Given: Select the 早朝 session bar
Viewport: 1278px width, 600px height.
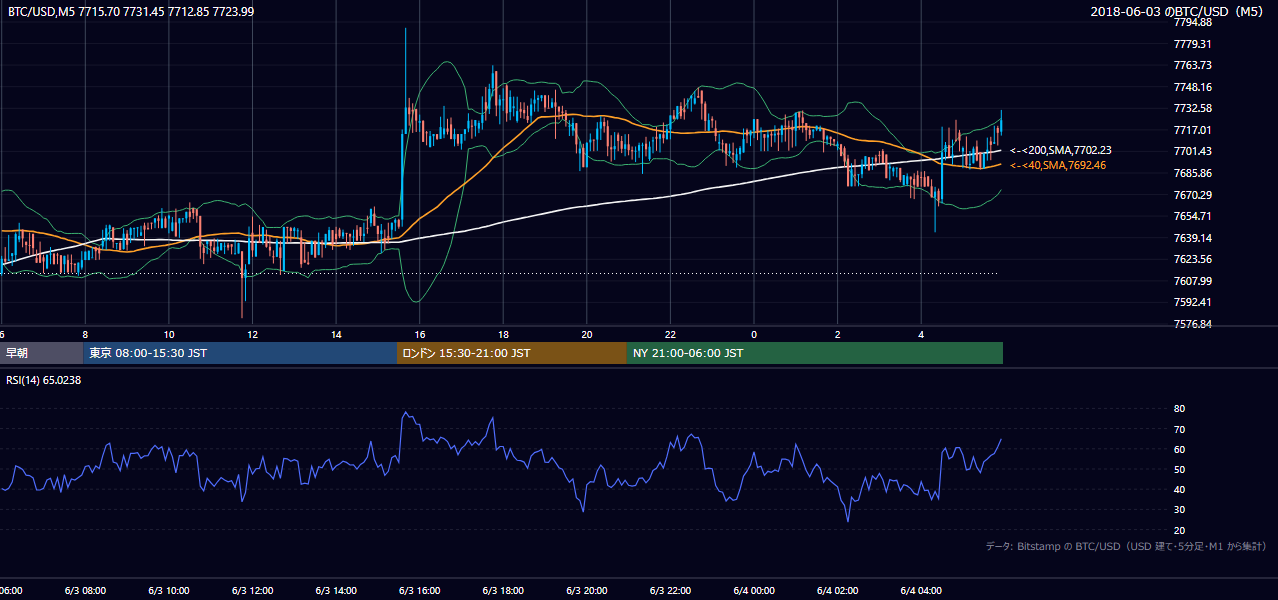Looking at the screenshot, I should click(41, 353).
